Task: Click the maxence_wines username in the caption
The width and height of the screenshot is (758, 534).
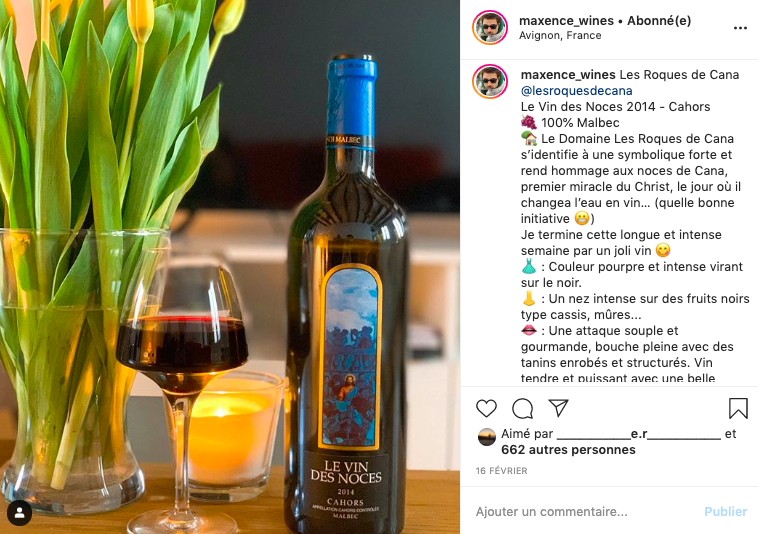Action: click(568, 74)
